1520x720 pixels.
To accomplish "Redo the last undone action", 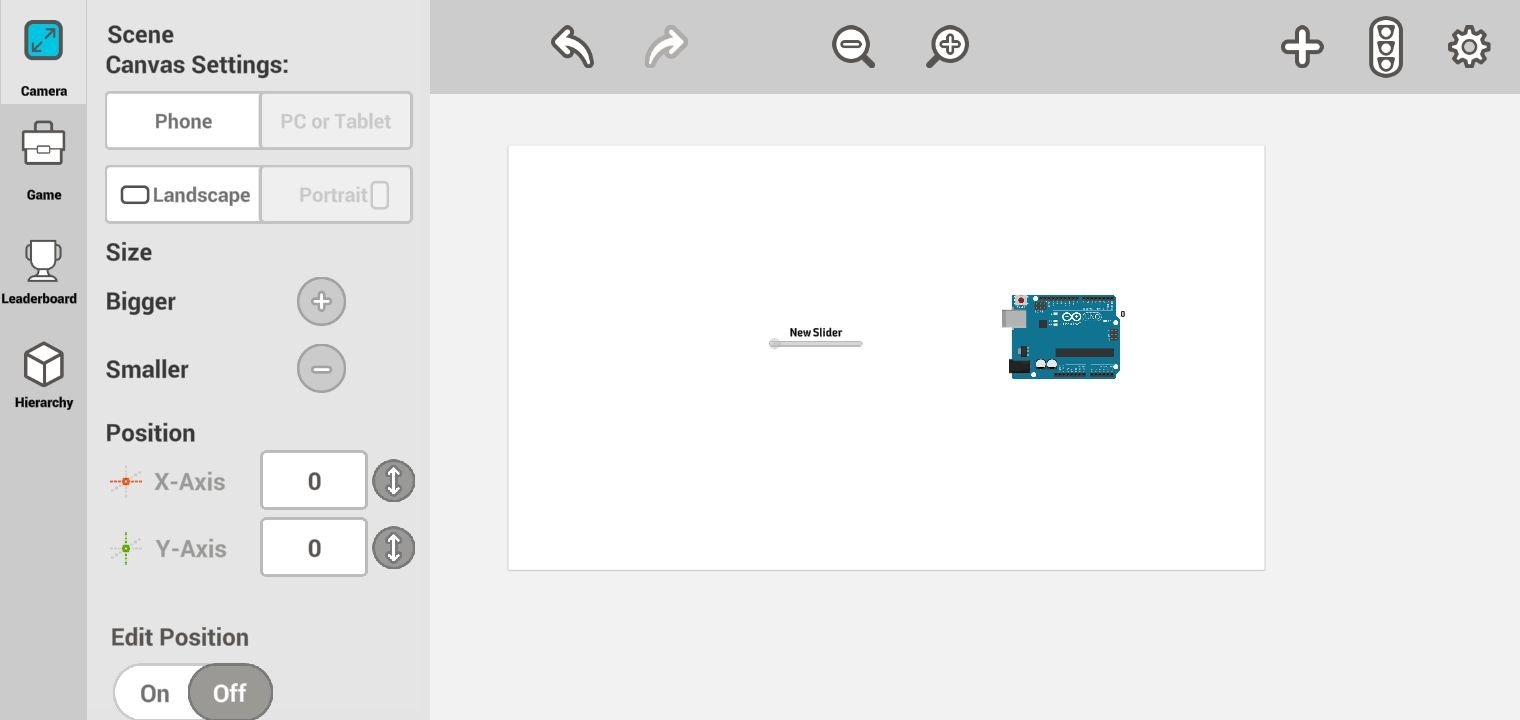I will pyautogui.click(x=666, y=47).
